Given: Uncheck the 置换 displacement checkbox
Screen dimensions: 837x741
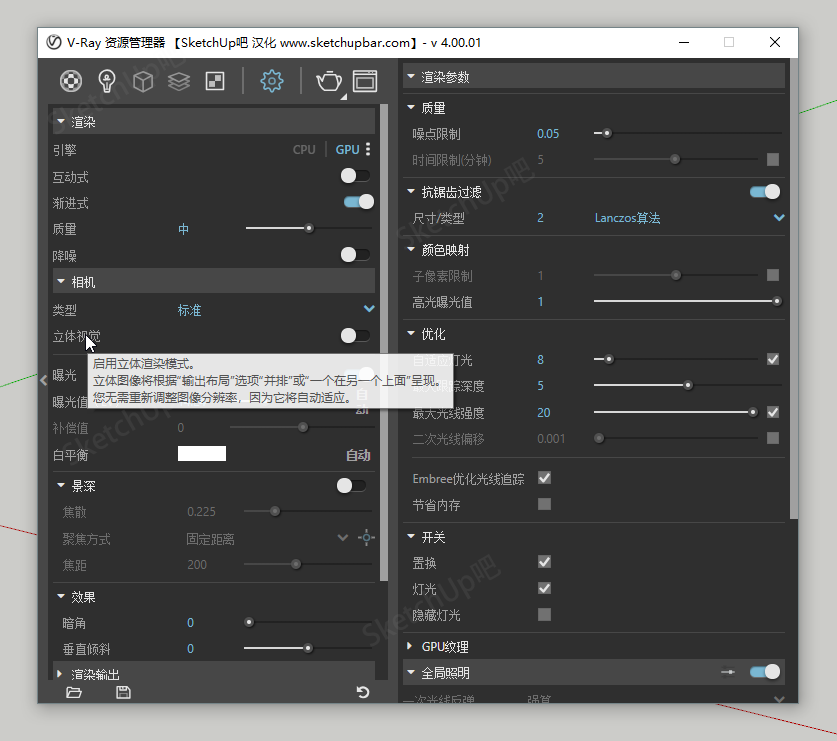Looking at the screenshot, I should tap(544, 562).
